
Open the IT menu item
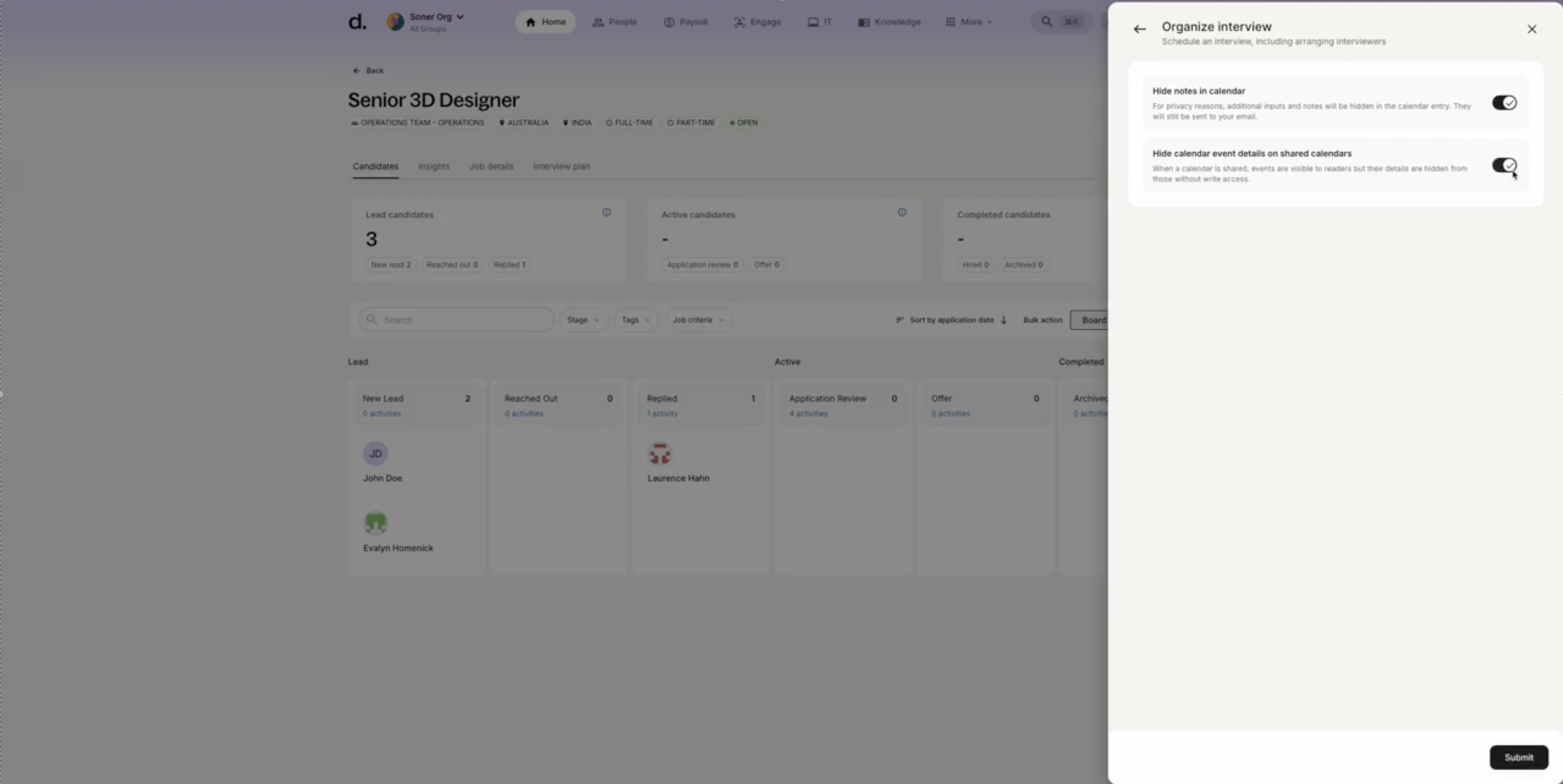[x=819, y=22]
